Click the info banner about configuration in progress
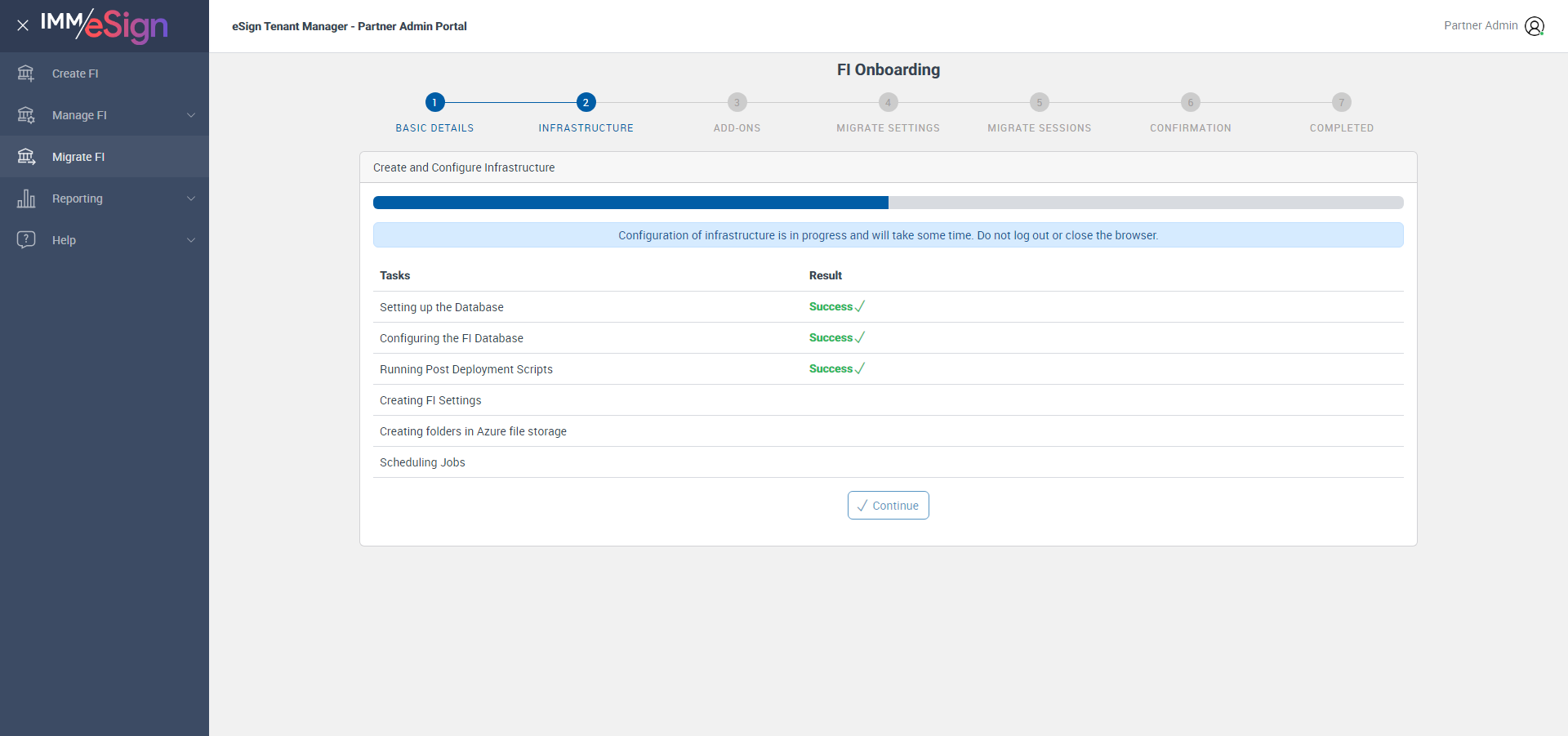 pos(889,235)
